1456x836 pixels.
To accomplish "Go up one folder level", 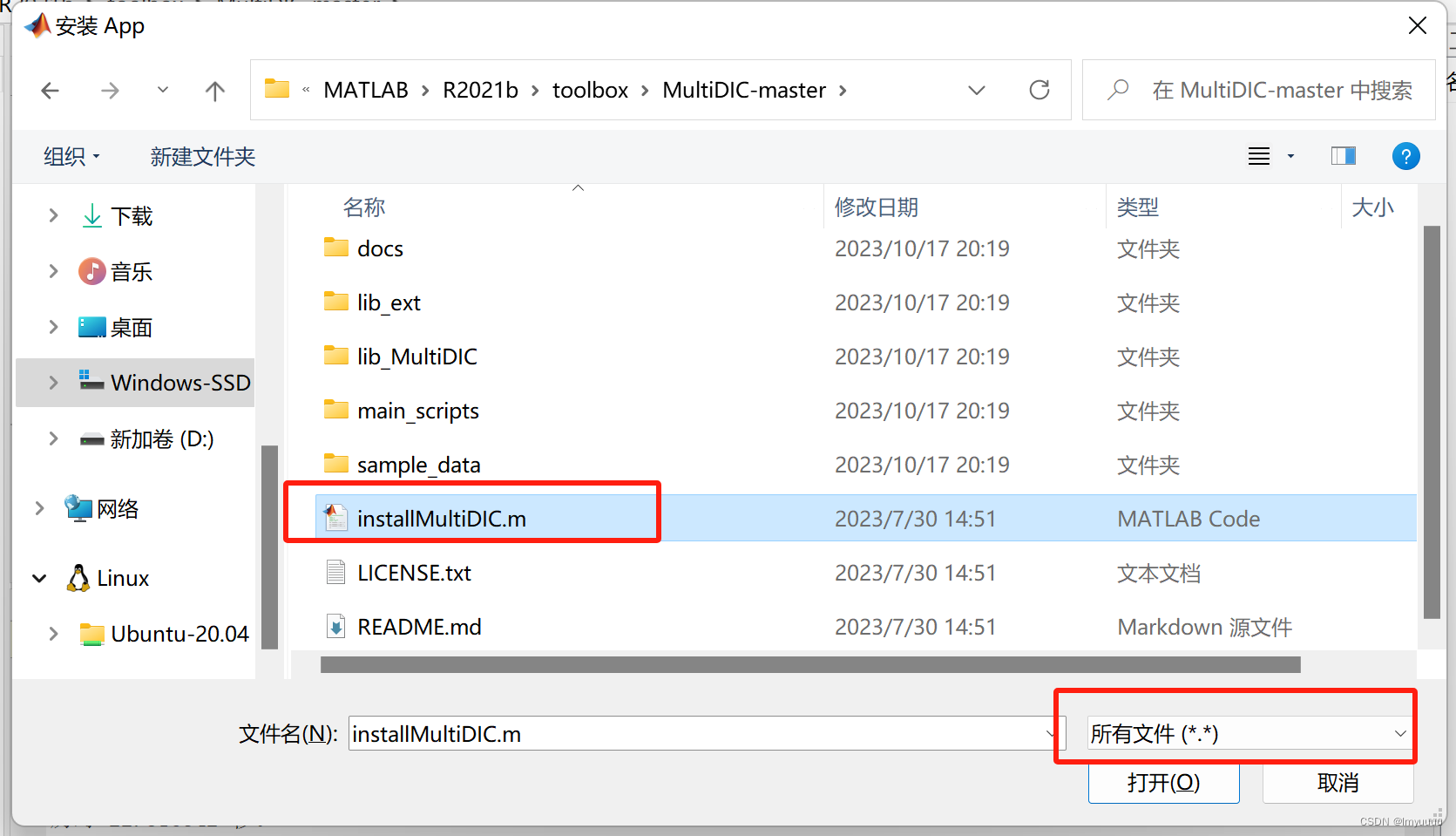I will pos(214,90).
